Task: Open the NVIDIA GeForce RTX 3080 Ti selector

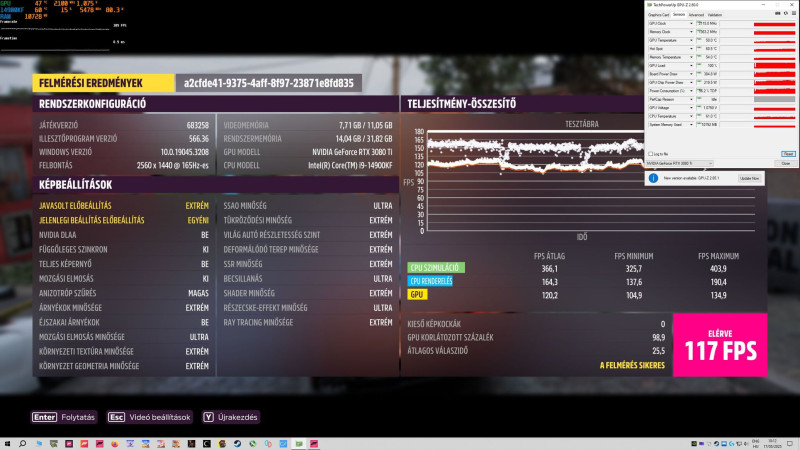Action: [x=679, y=163]
